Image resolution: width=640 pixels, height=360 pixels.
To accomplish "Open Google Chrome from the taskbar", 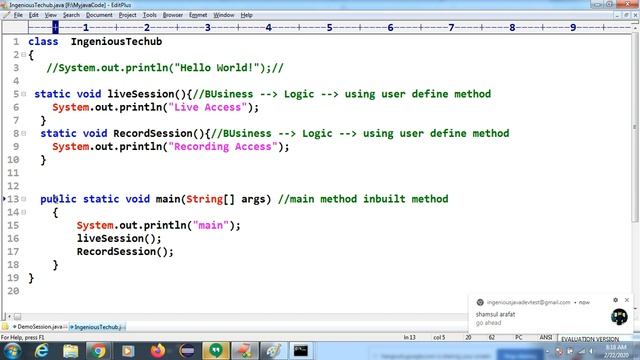I will click(x=99, y=351).
